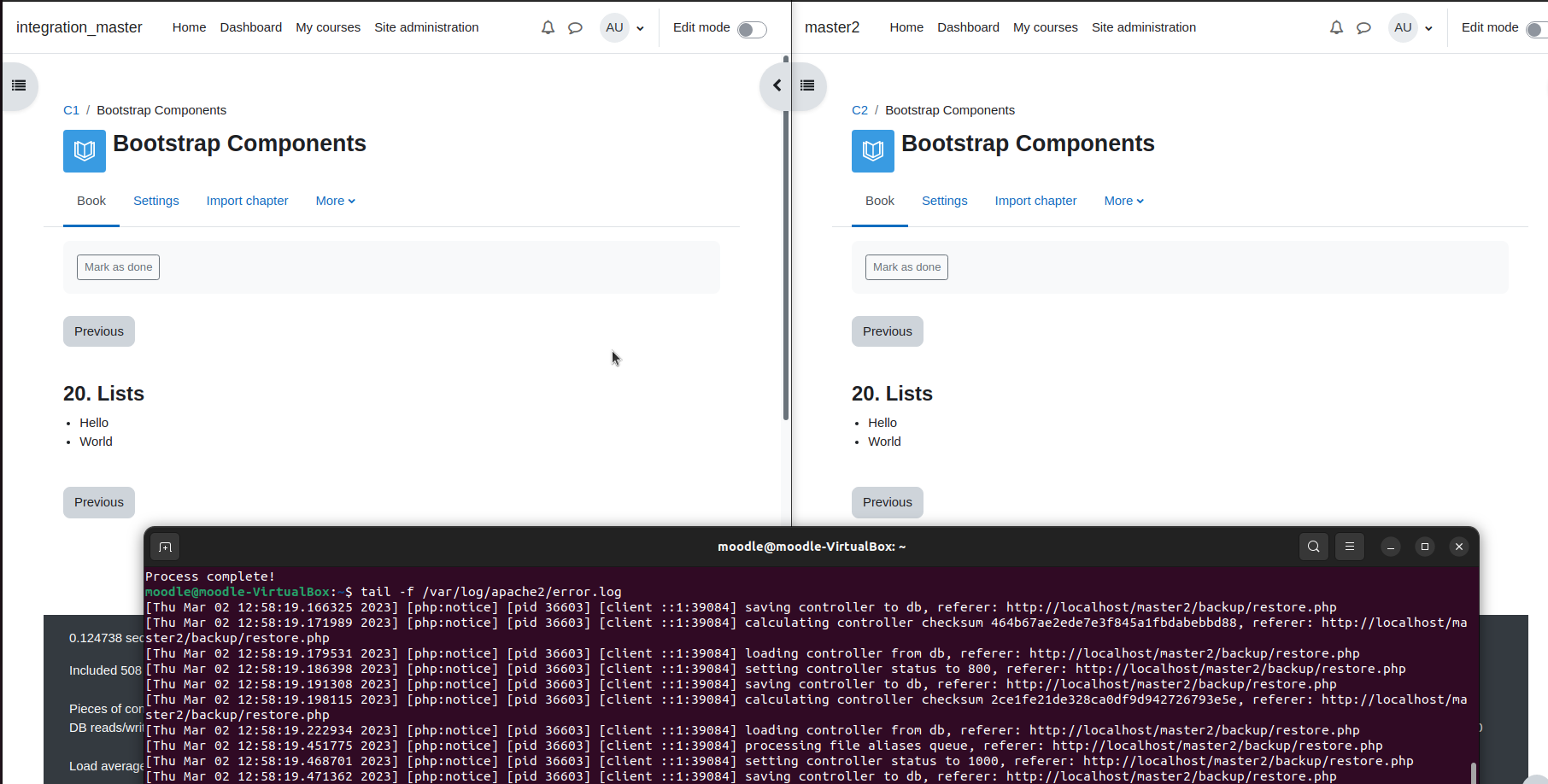Open Site administration in master2 navbar
Image resolution: width=1548 pixels, height=784 pixels.
coord(1144,27)
